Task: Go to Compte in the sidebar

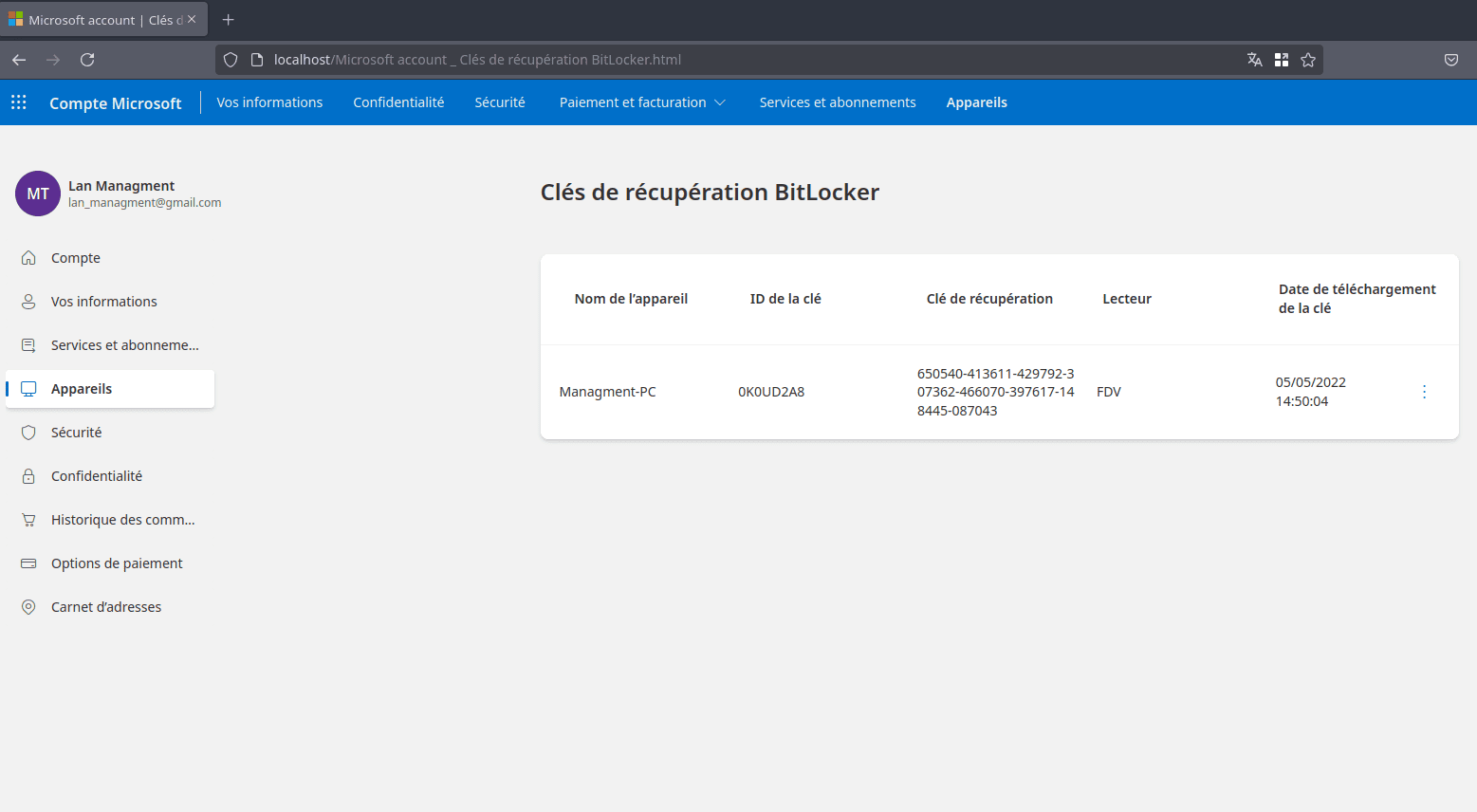Action: (76, 258)
